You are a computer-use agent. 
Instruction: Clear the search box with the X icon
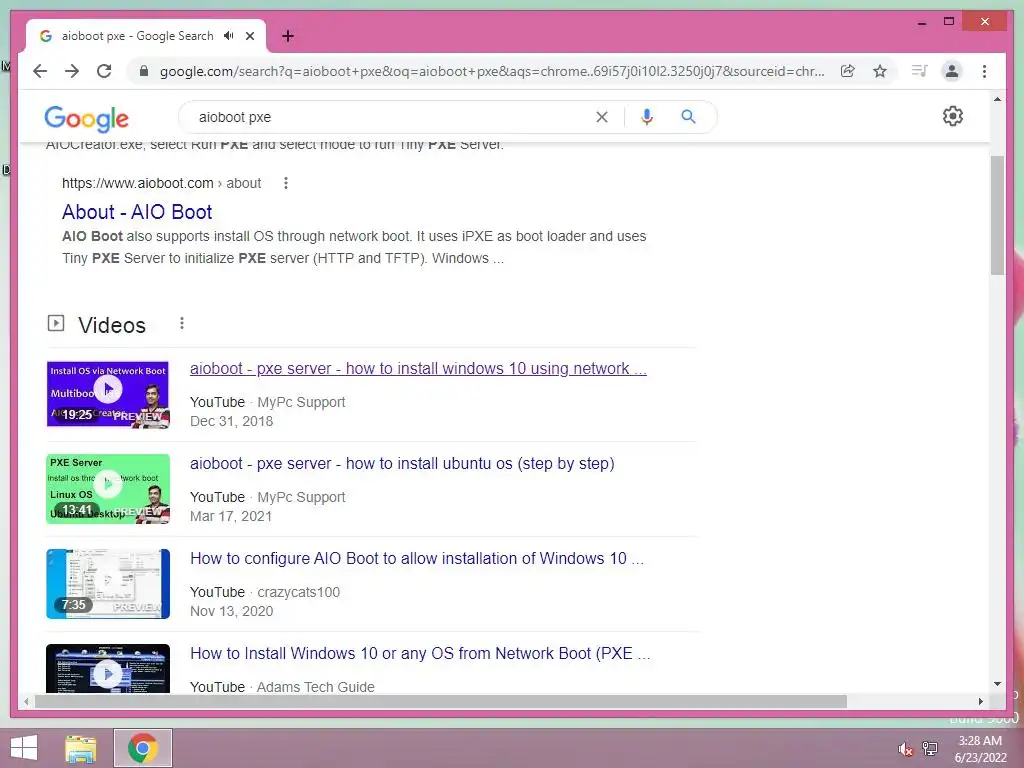coord(601,117)
